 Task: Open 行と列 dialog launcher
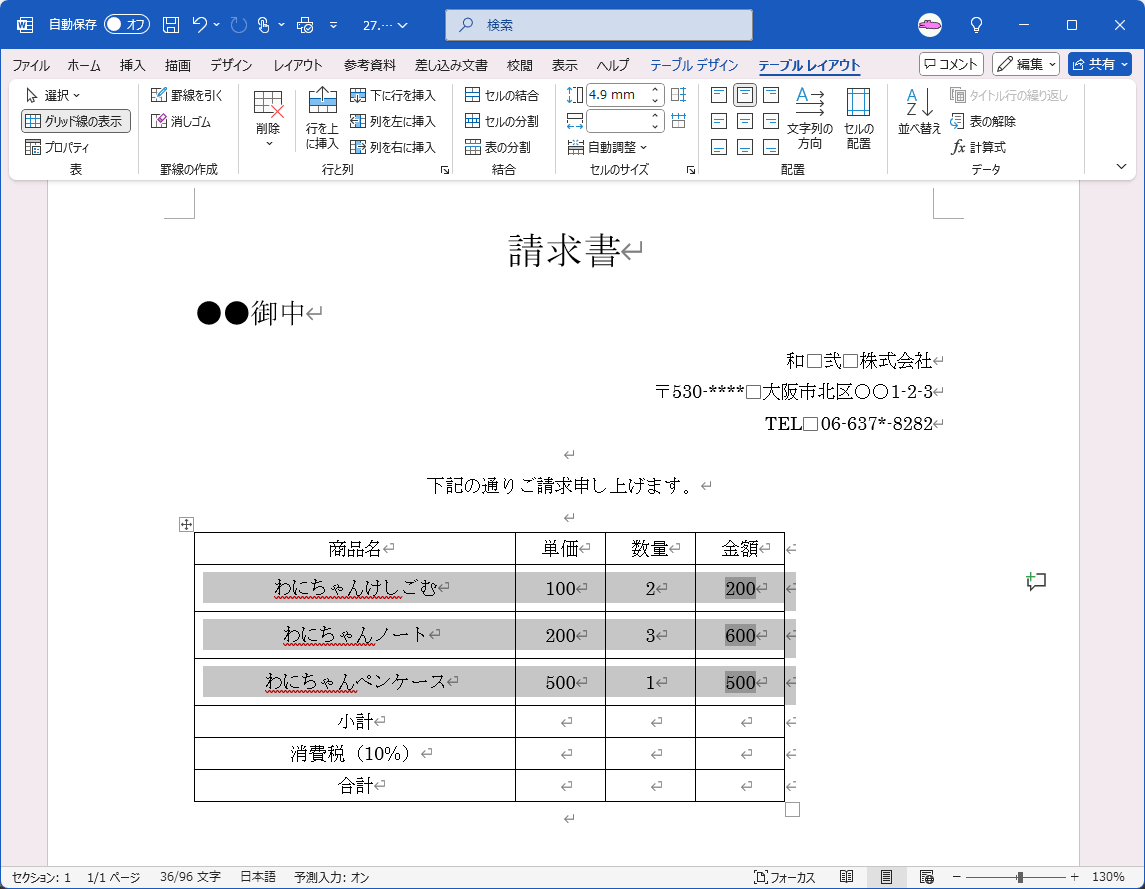(445, 170)
